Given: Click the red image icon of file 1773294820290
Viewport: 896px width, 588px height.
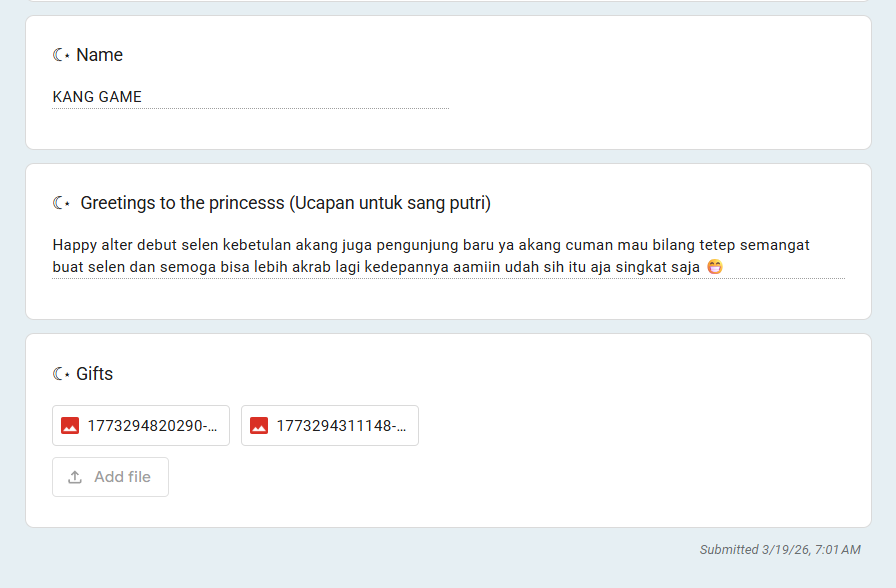Looking at the screenshot, I should point(70,426).
